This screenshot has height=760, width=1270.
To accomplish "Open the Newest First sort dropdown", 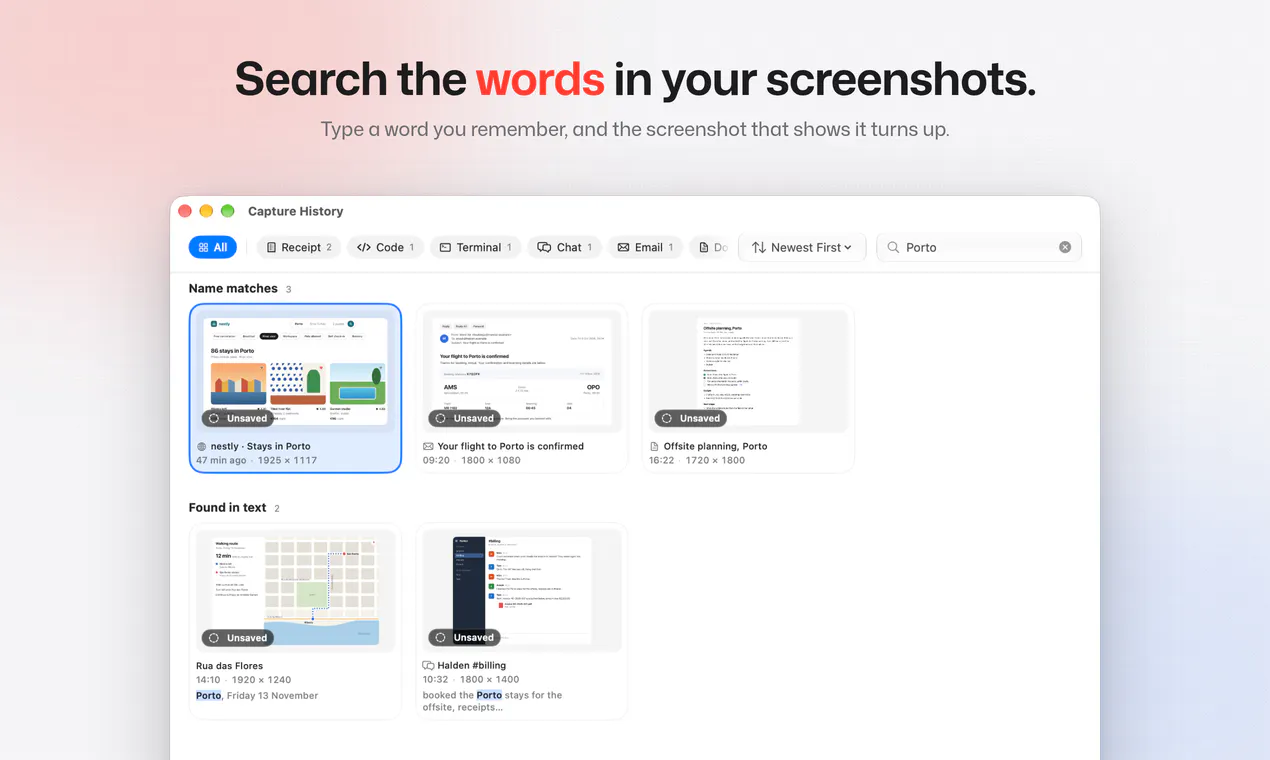I will 802,247.
